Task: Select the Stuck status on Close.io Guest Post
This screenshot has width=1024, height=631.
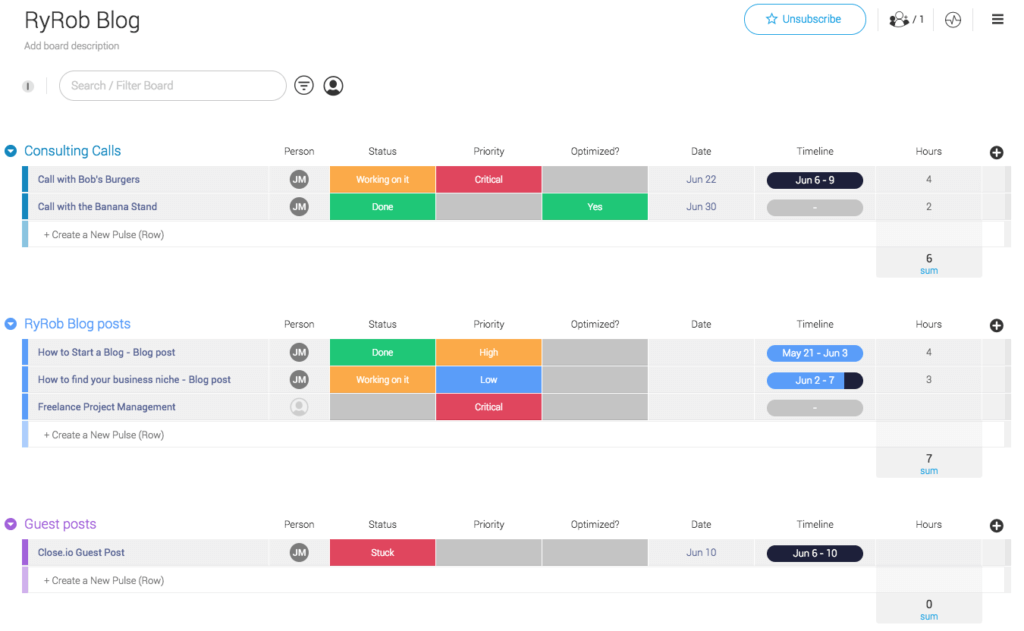Action: 382,552
